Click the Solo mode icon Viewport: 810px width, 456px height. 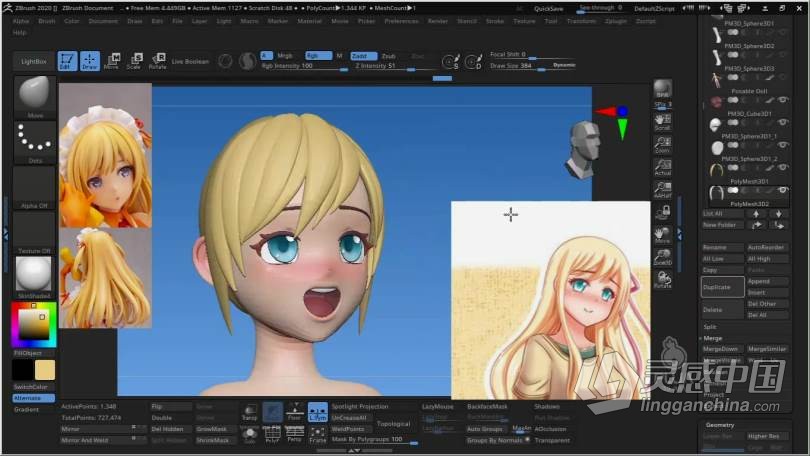(x=250, y=435)
